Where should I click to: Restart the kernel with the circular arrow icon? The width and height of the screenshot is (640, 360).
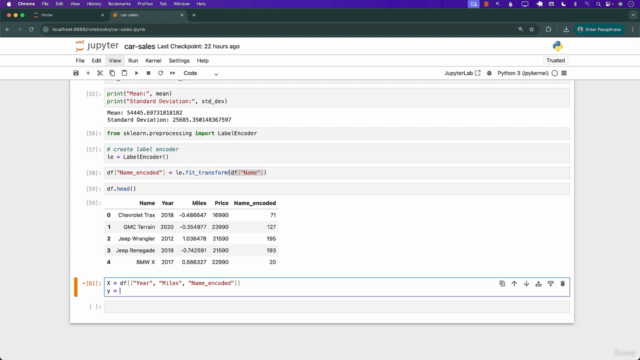click(x=160, y=73)
